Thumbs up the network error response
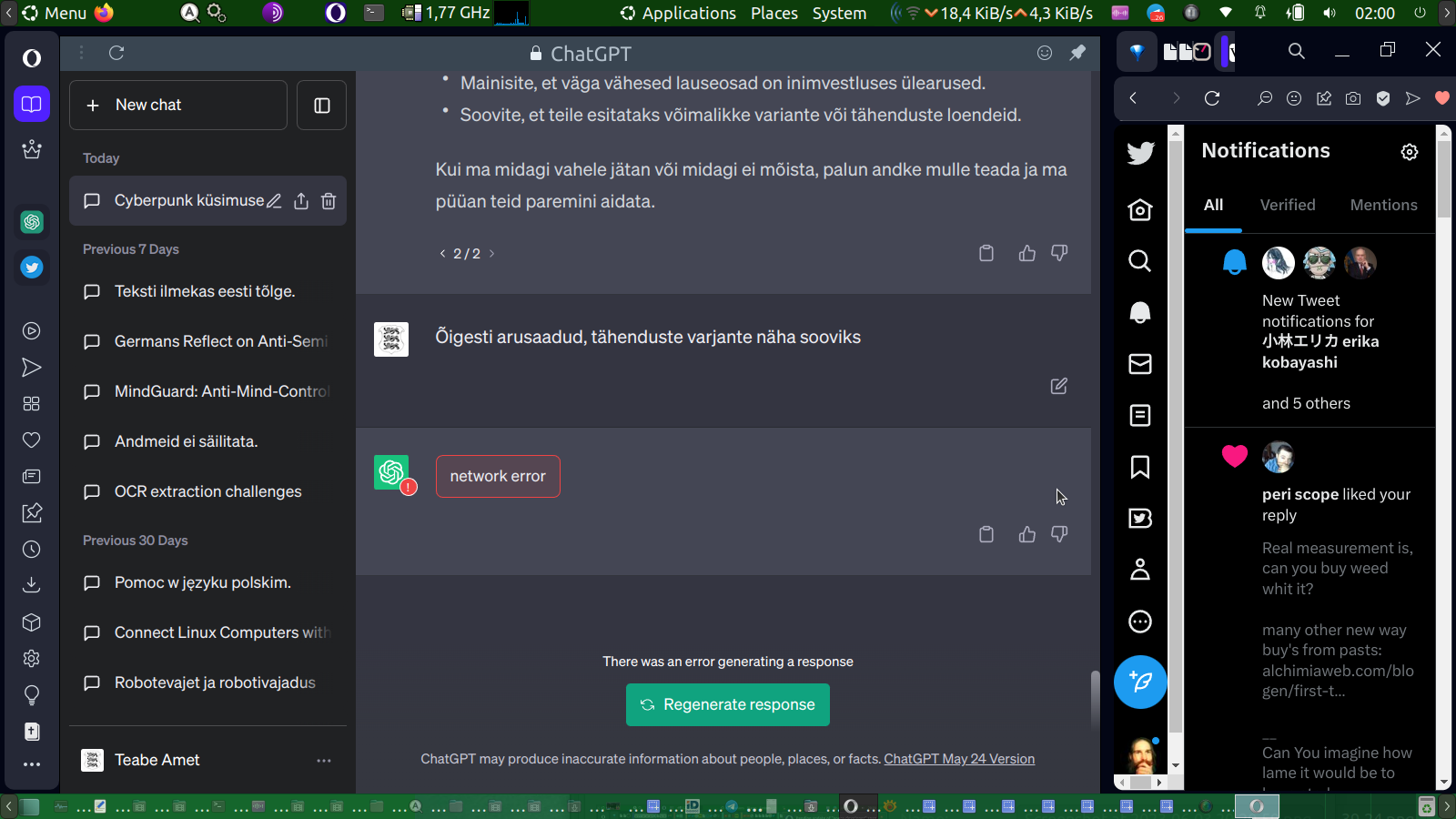 tap(1027, 534)
